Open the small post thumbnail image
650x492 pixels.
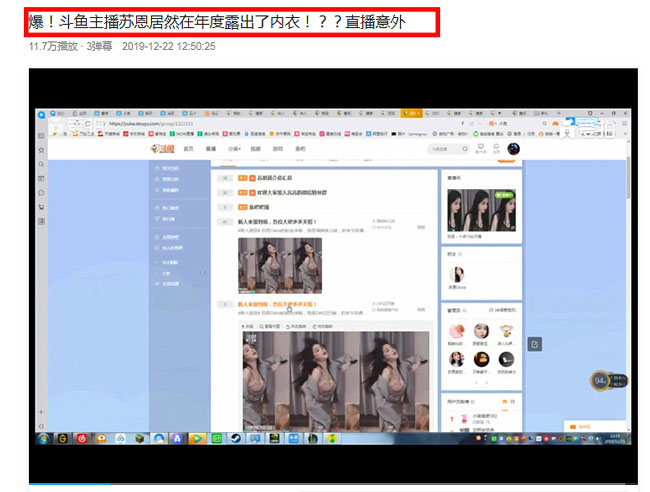click(279, 264)
